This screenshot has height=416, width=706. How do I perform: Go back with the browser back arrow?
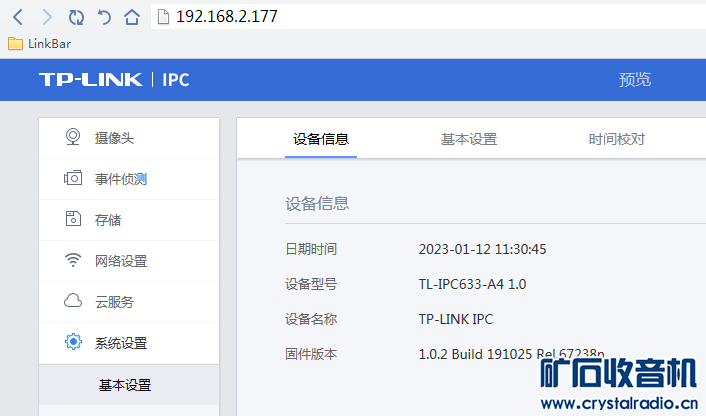18,17
